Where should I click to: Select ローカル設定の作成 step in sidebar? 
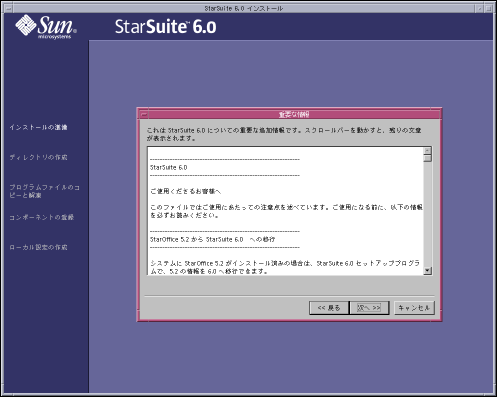(x=38, y=247)
